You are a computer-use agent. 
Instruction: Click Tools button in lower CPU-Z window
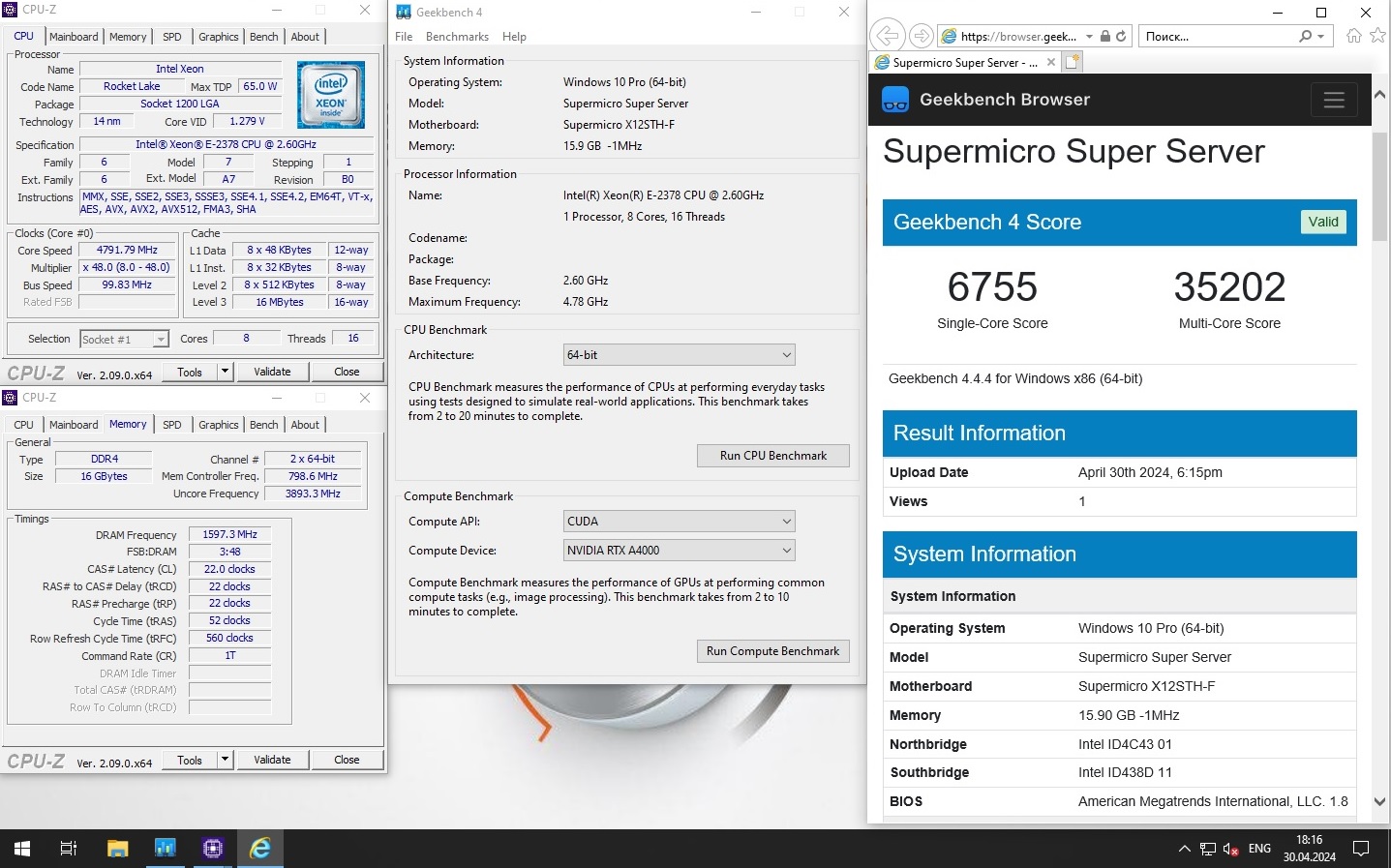pyautogui.click(x=190, y=760)
